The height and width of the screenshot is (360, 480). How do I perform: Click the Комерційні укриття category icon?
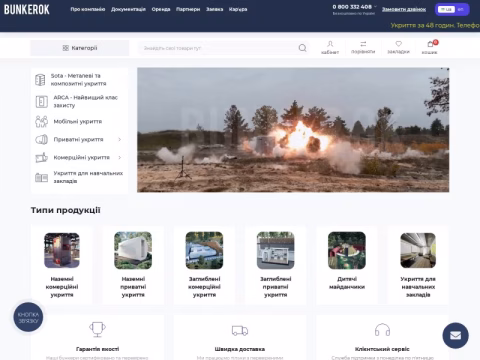click(x=42, y=157)
